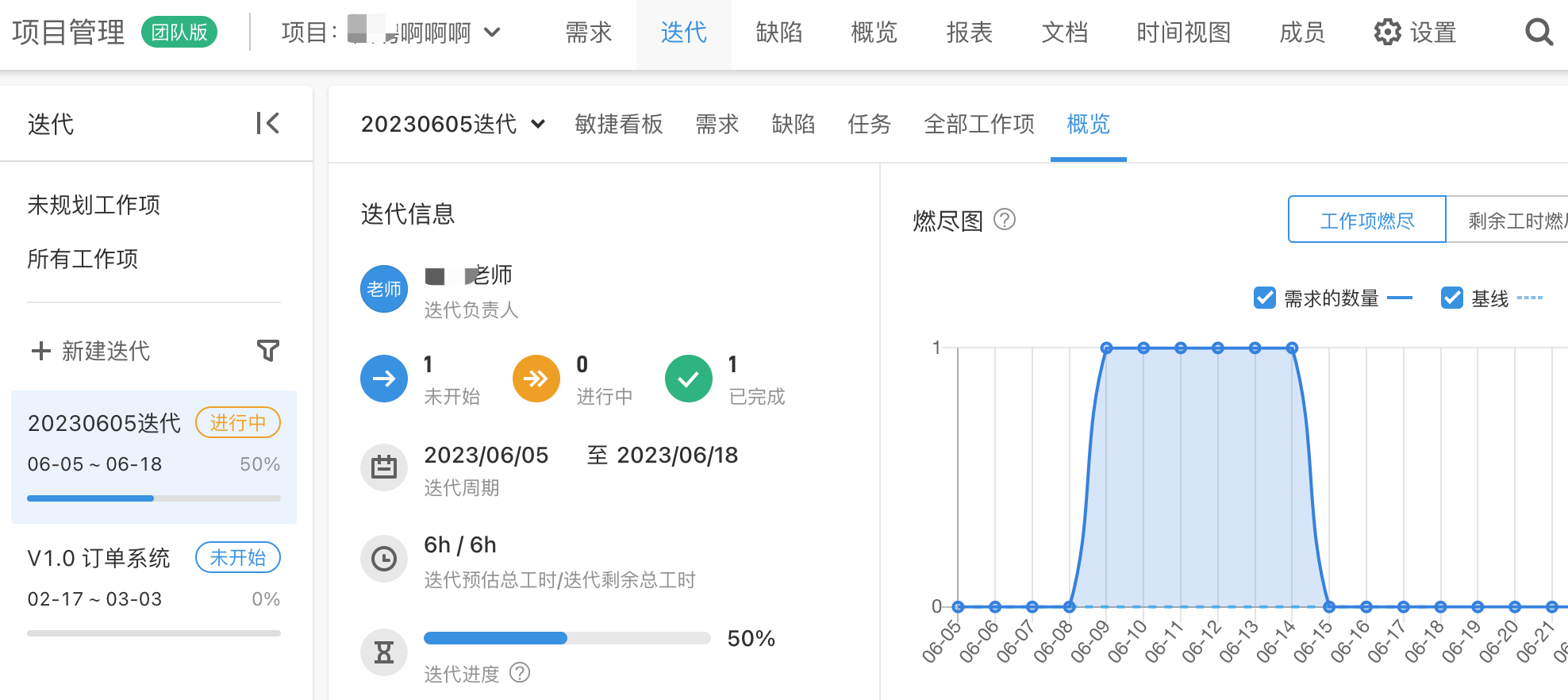Uncheck the 需求的数量 legend checkbox
The height and width of the screenshot is (700, 1568).
point(1264,298)
